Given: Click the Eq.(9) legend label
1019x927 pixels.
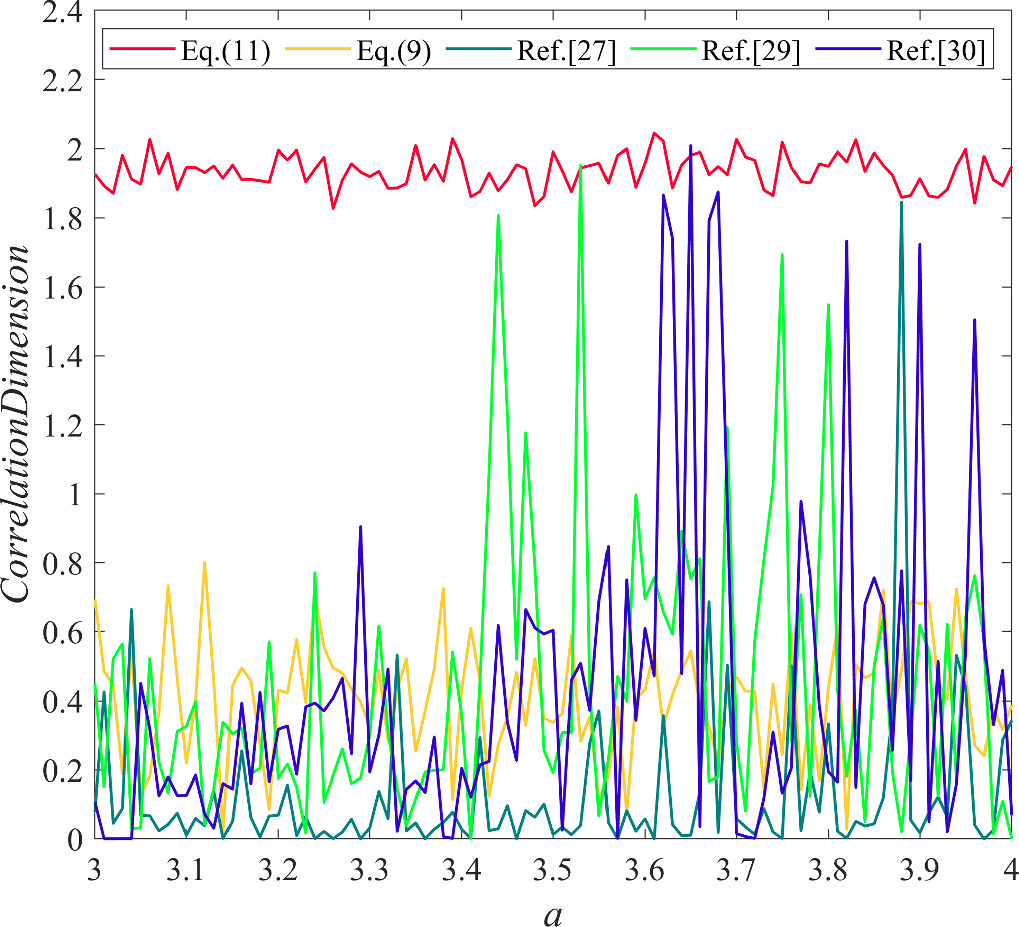Looking at the screenshot, I should tap(394, 50).
